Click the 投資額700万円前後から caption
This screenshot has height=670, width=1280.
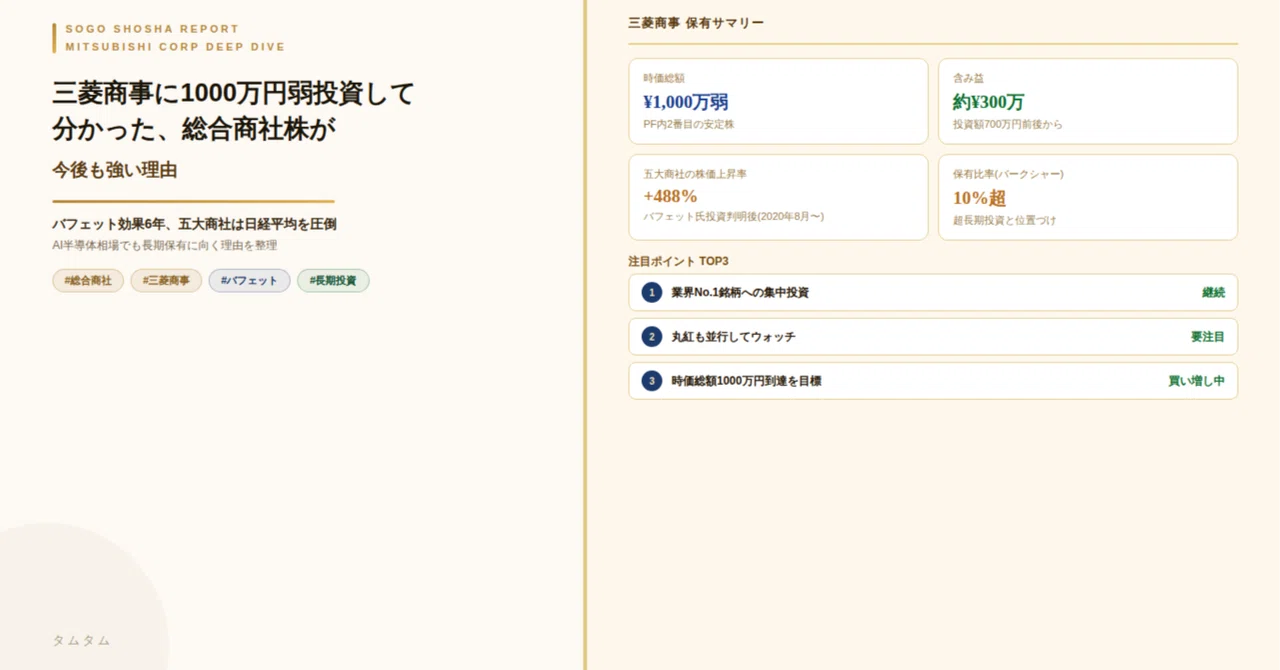1008,124
